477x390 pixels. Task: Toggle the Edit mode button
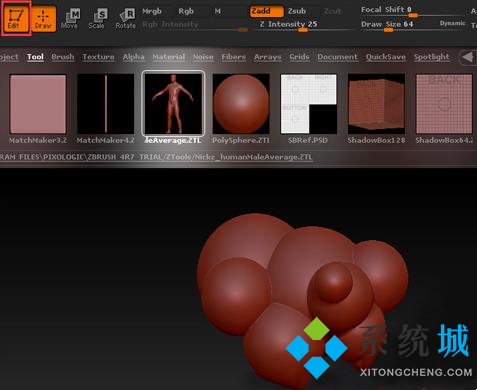coord(16,18)
